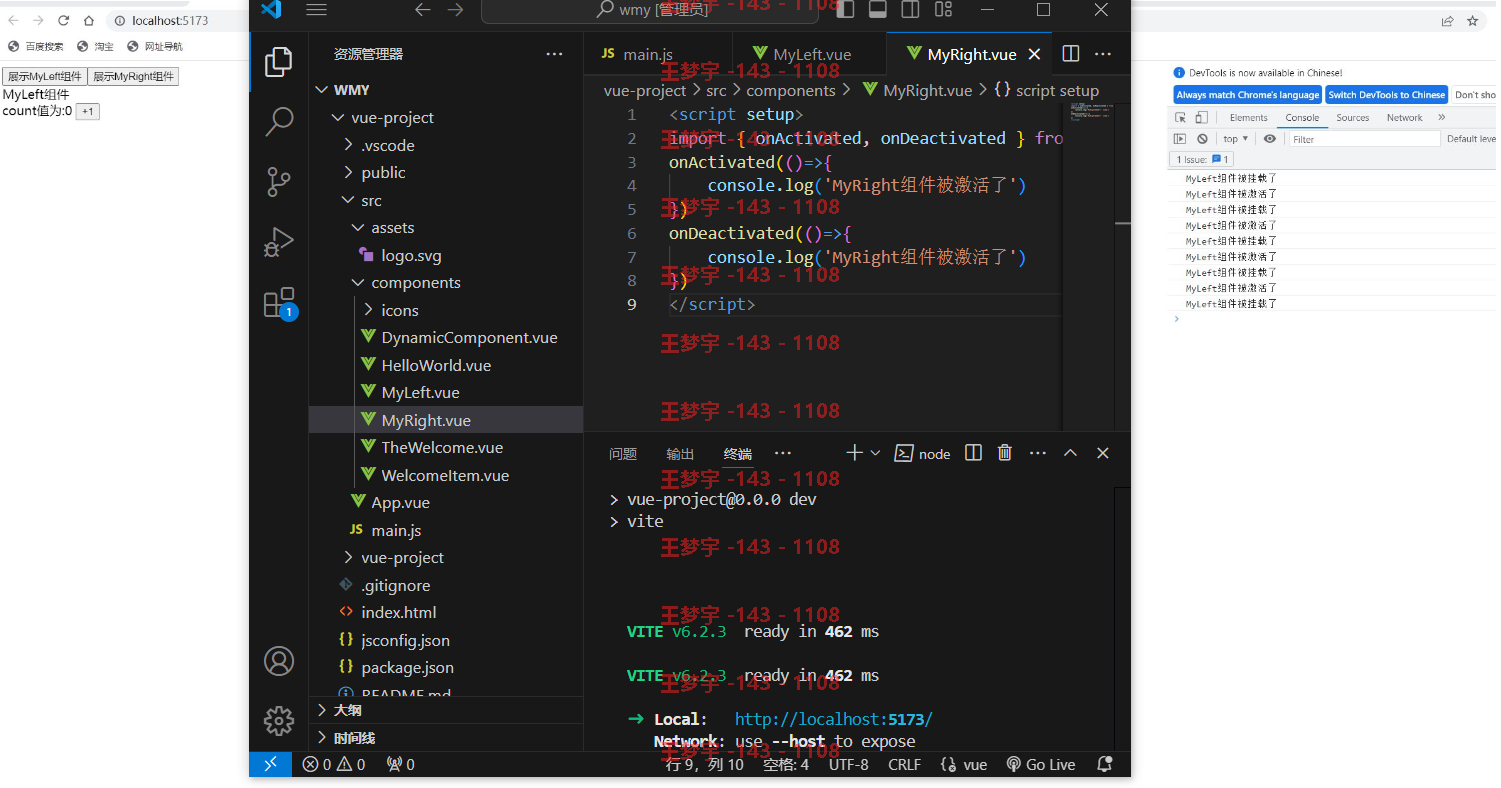The width and height of the screenshot is (1501, 788).
Task: Expand the 时间线 timeline section
Action: tap(446, 738)
